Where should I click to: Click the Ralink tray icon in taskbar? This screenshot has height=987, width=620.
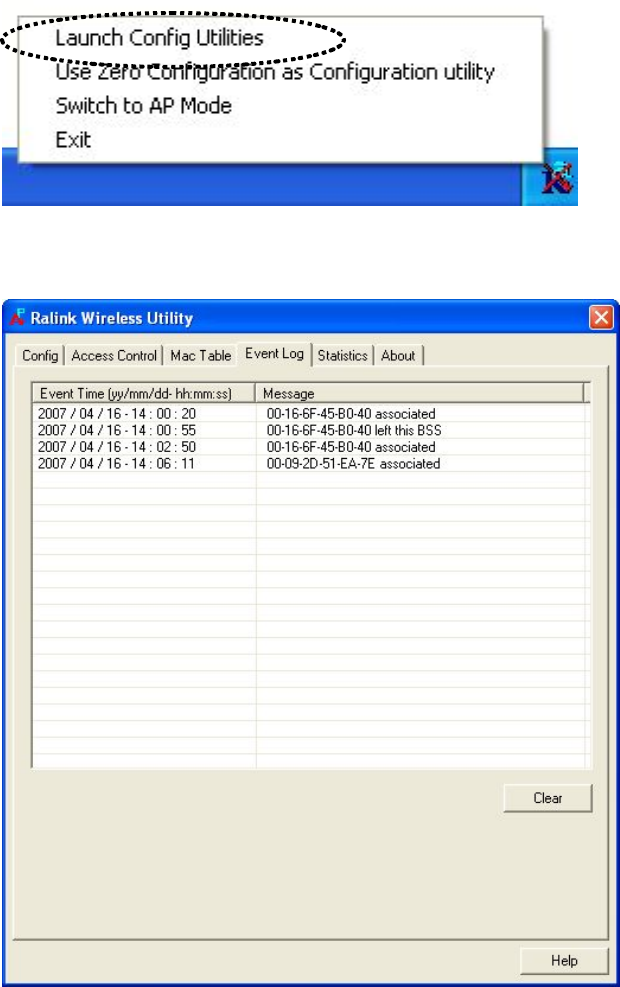557,178
